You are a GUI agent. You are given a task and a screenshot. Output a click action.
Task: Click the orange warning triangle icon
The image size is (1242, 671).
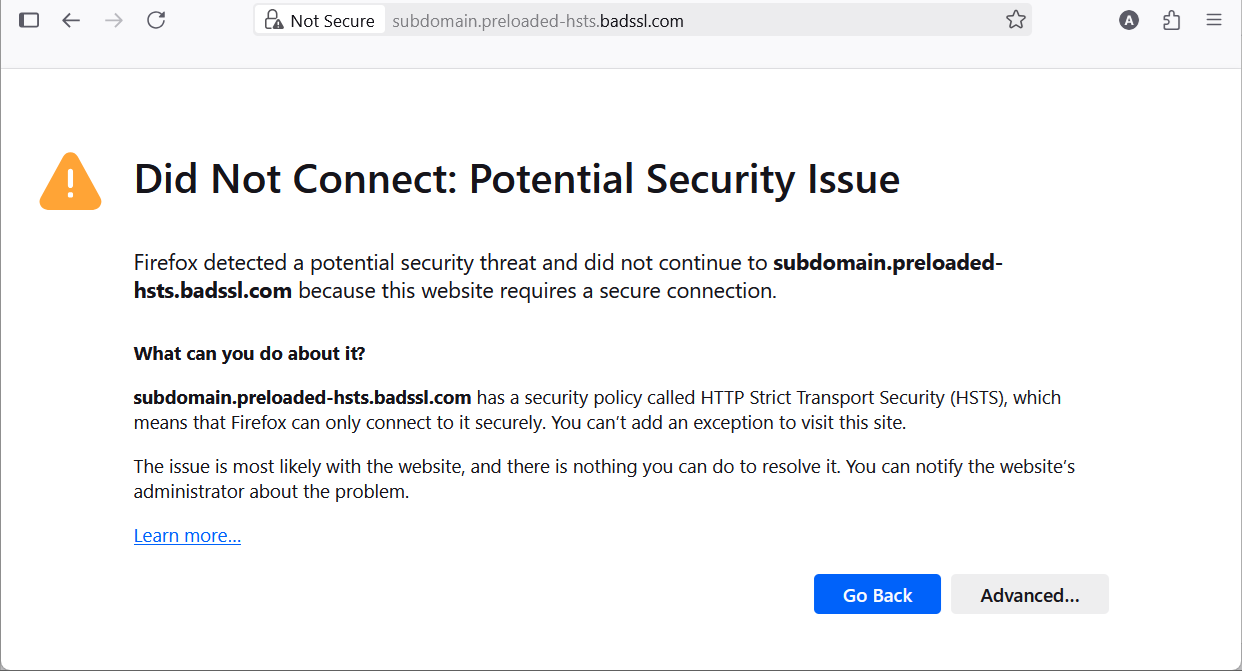tap(70, 182)
